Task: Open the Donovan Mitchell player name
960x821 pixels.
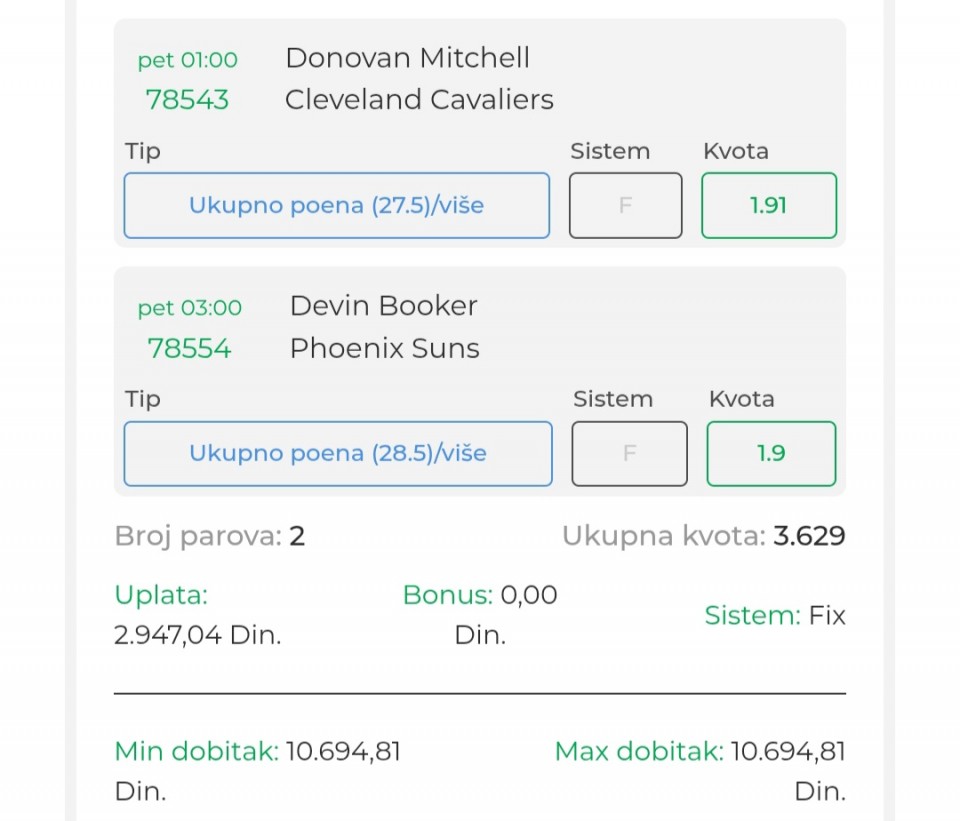Action: (x=407, y=58)
